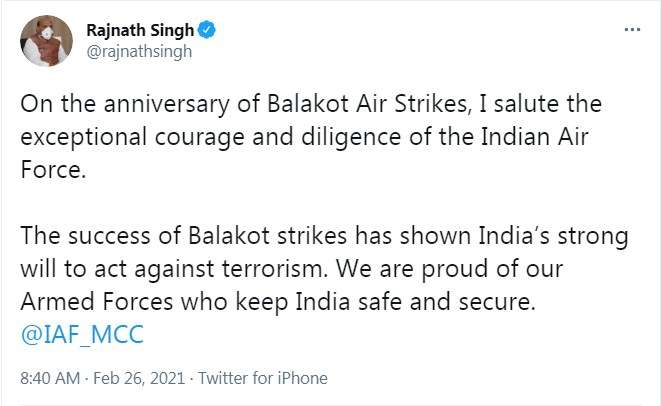Open the @rajnathsingh handle link

[x=139, y=52]
